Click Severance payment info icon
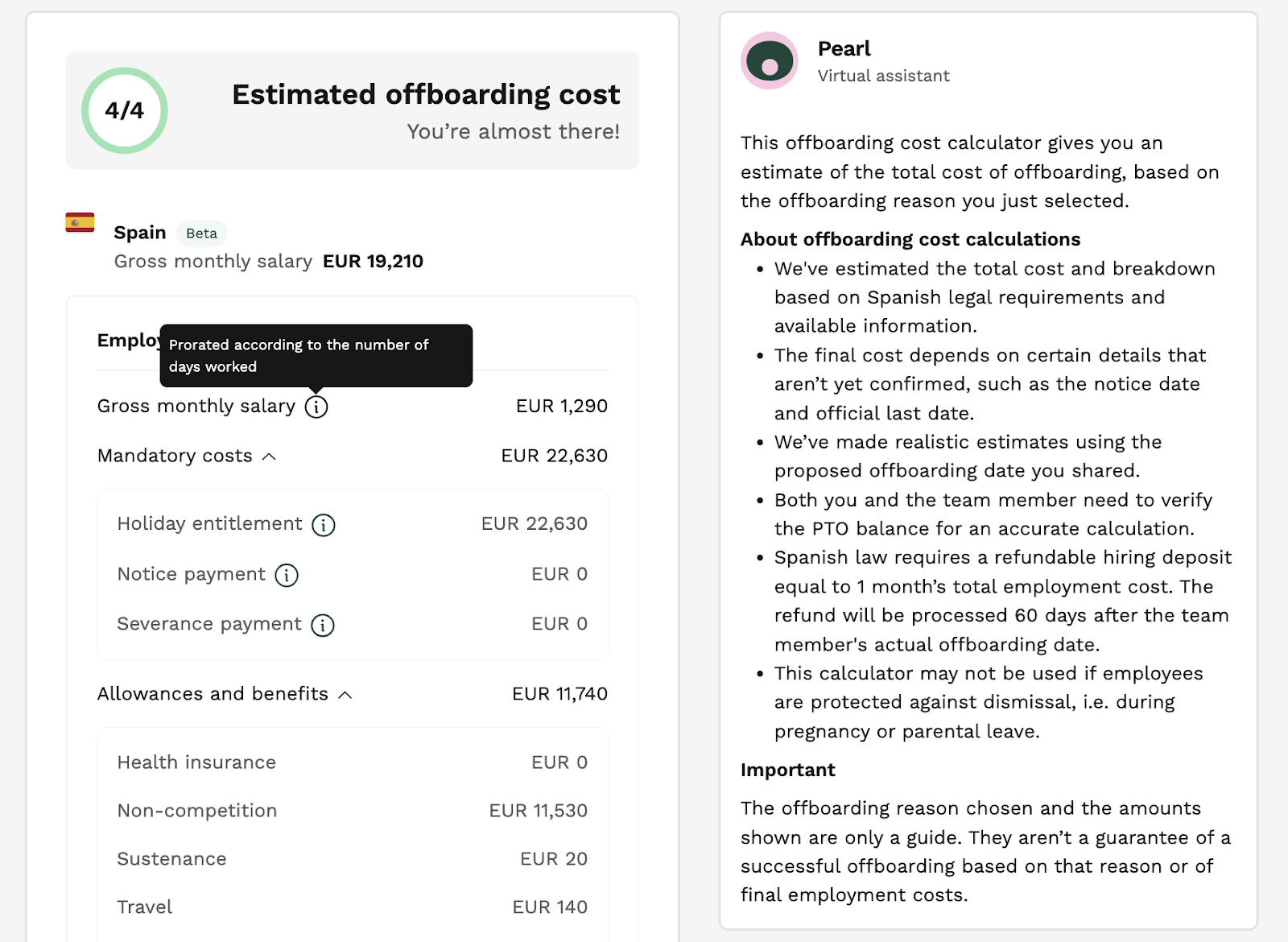1288x942 pixels. coord(323,625)
